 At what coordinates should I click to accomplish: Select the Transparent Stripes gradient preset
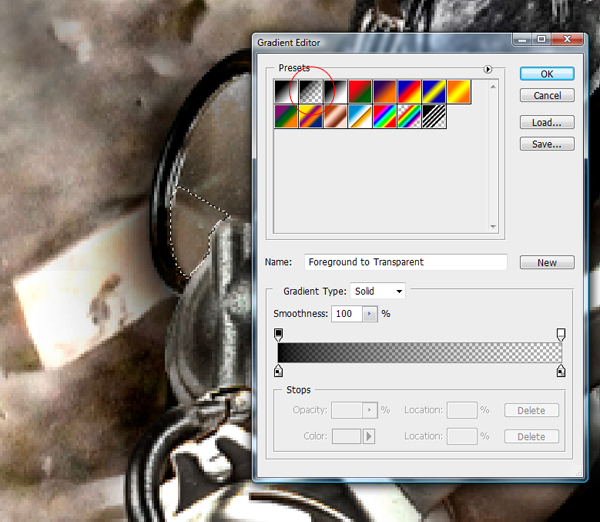[x=434, y=116]
